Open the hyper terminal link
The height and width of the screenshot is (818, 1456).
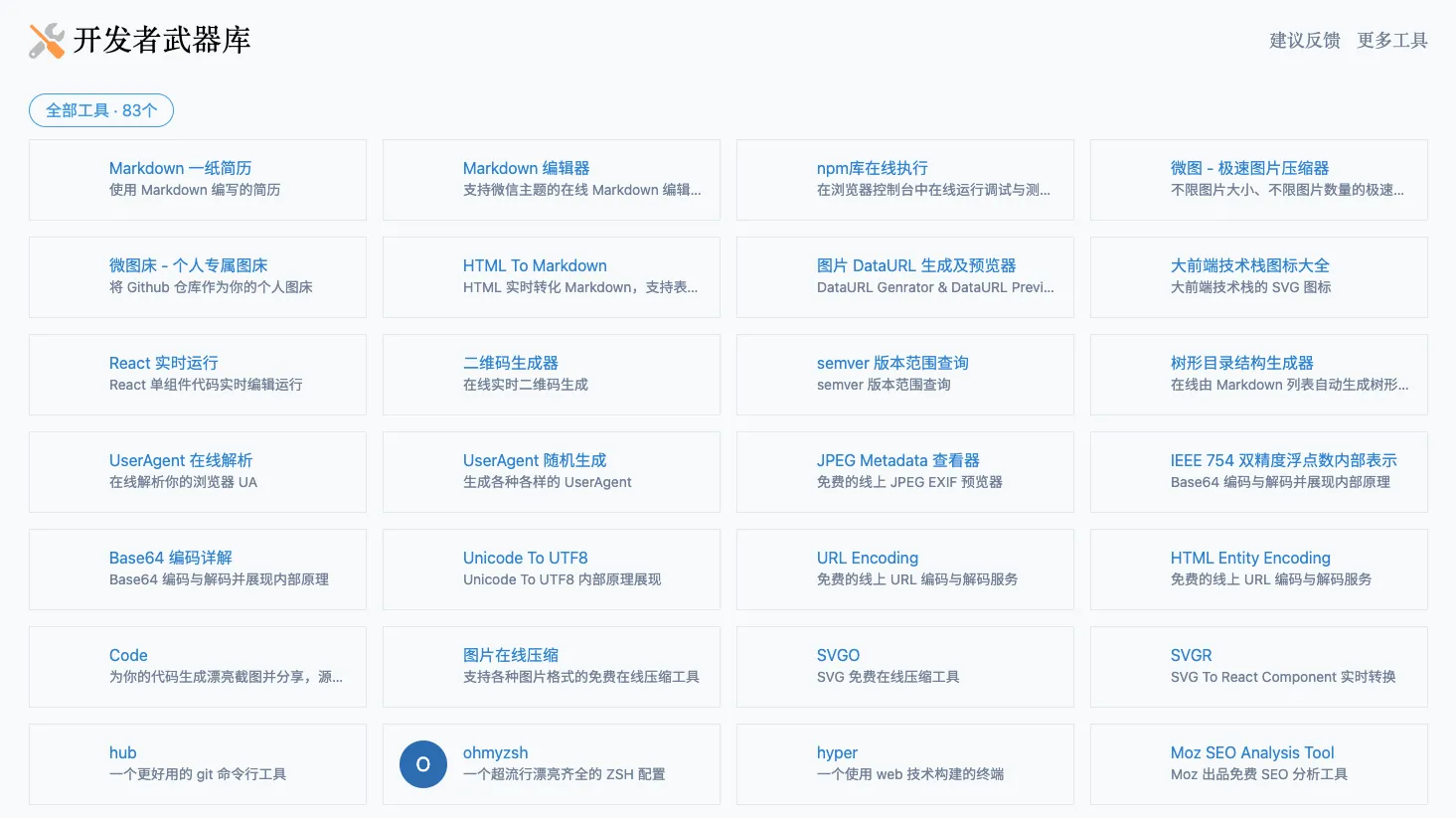coord(837,752)
